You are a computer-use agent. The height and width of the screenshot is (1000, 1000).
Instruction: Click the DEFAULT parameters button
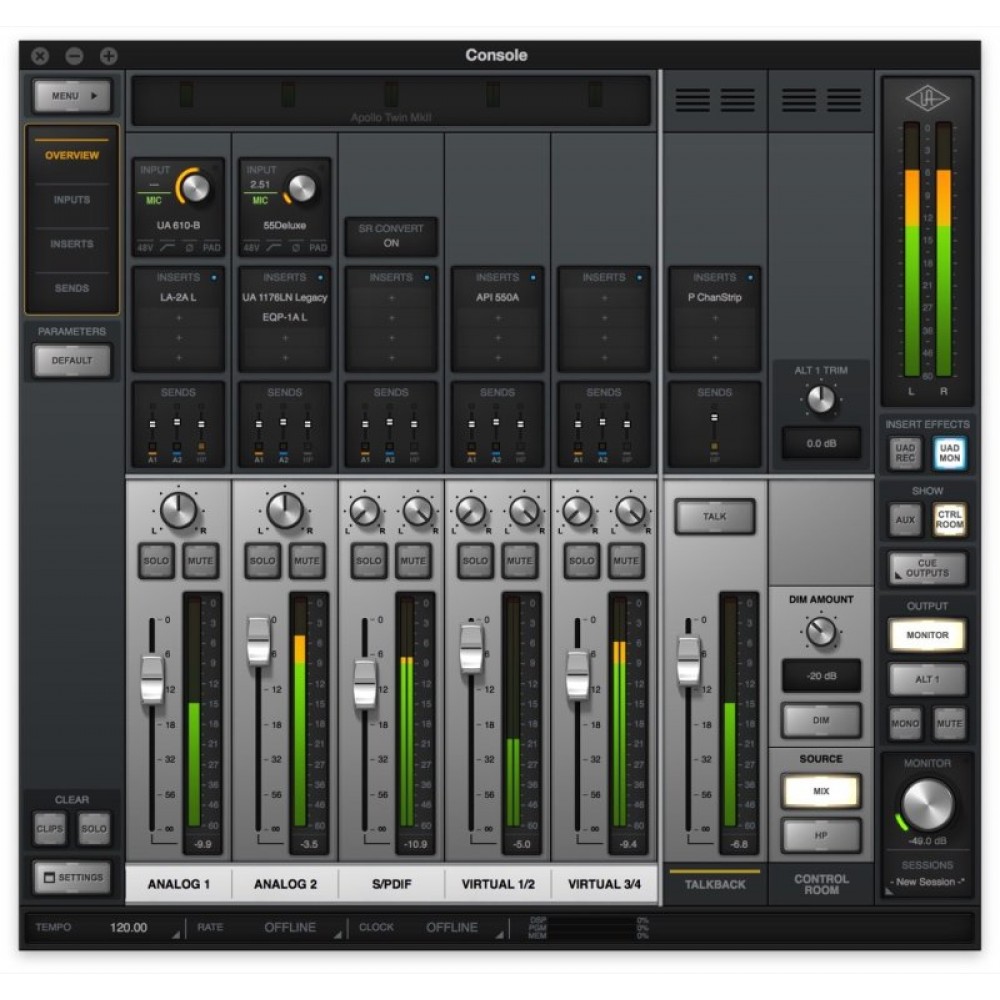click(x=72, y=360)
